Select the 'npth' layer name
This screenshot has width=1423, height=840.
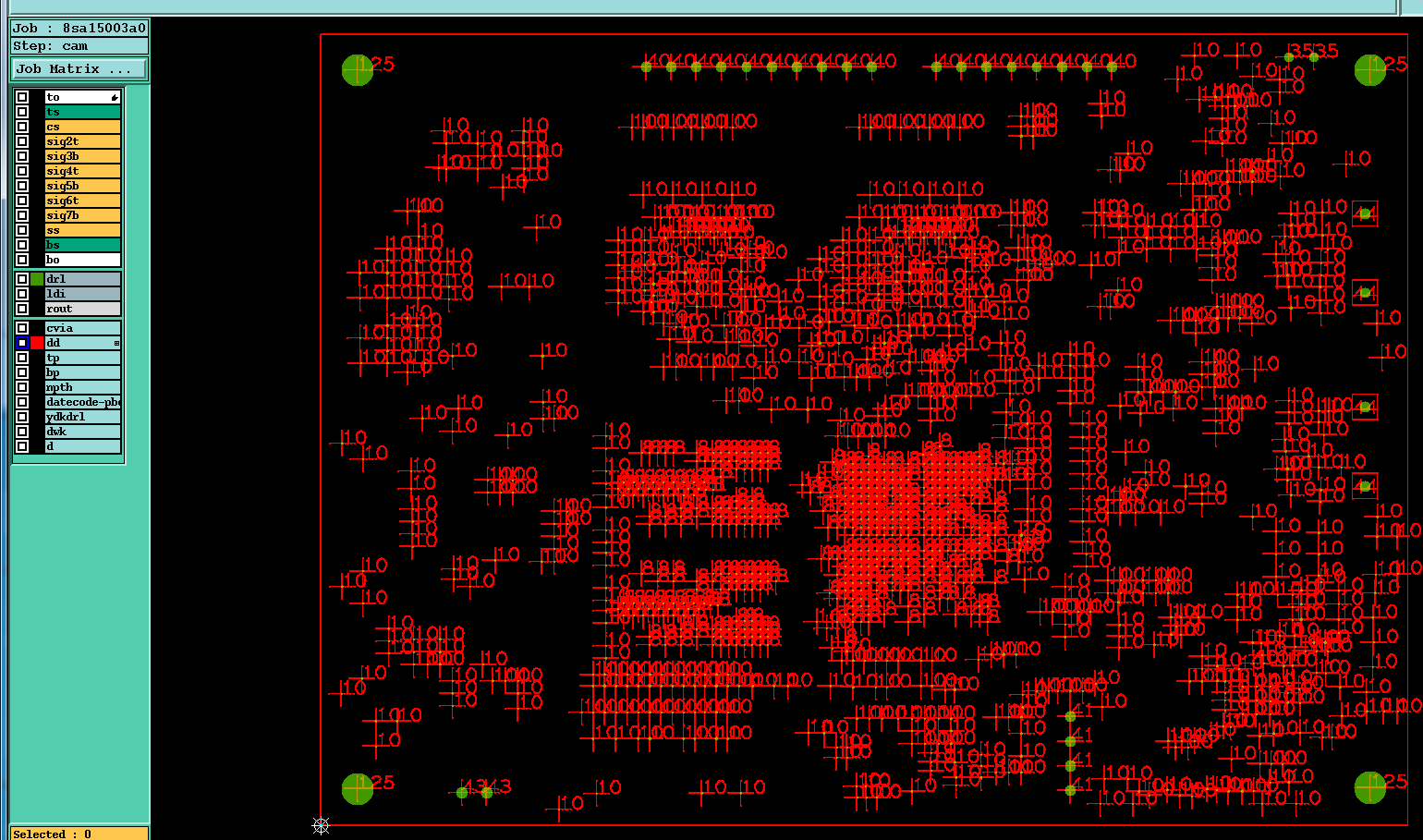(83, 387)
